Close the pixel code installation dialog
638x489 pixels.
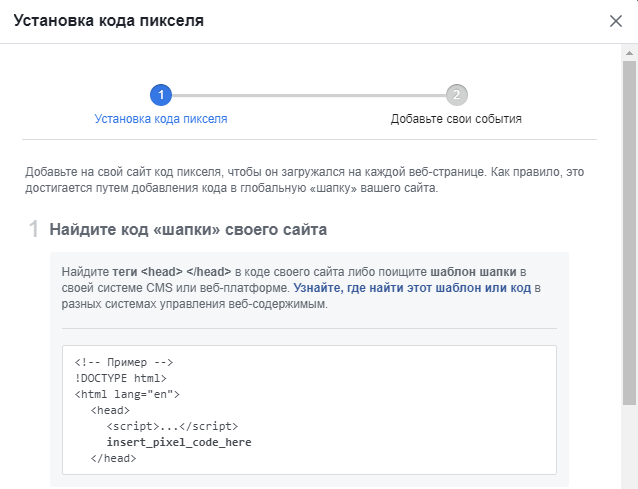coord(616,21)
